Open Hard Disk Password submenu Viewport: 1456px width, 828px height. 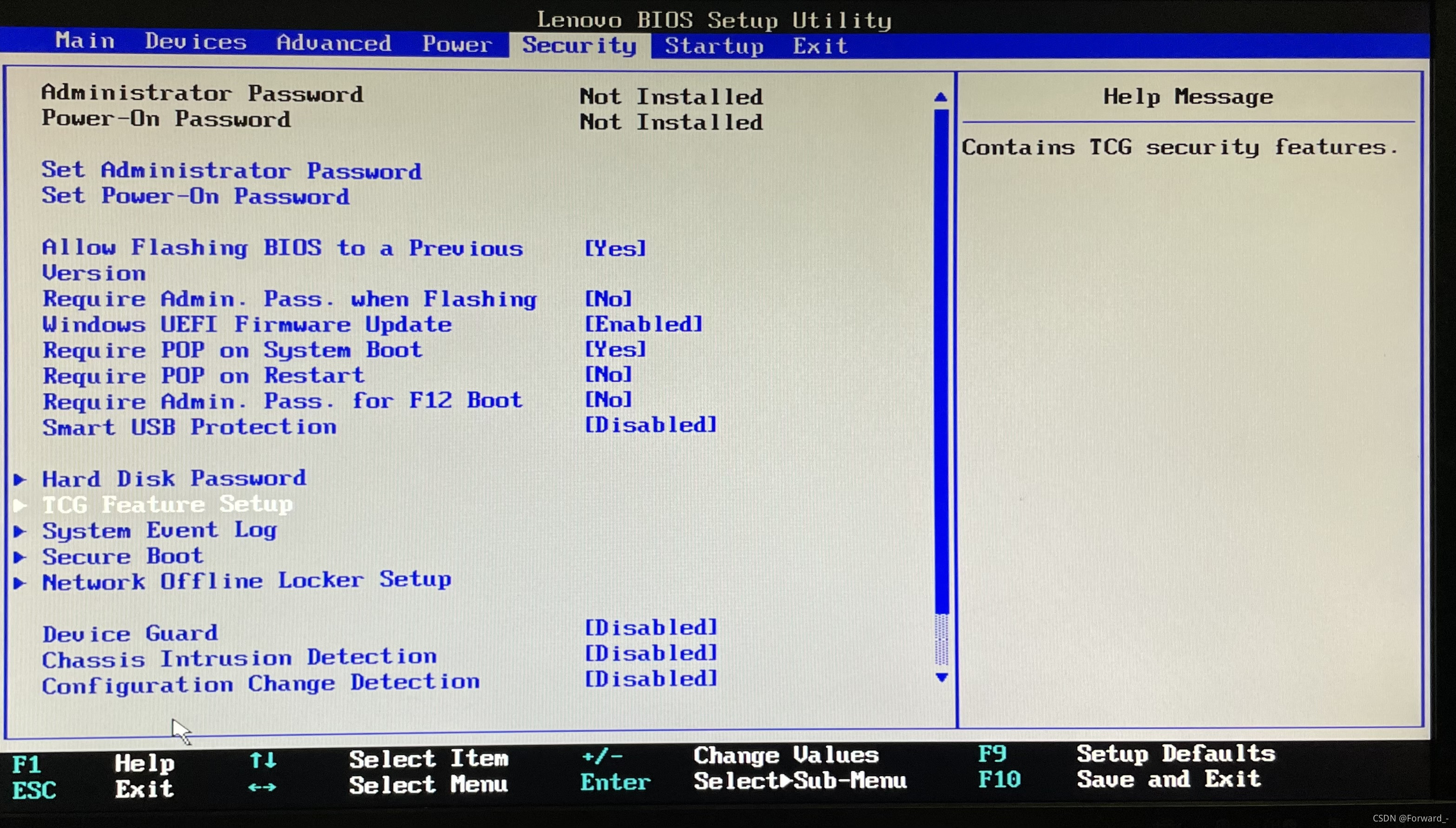174,479
